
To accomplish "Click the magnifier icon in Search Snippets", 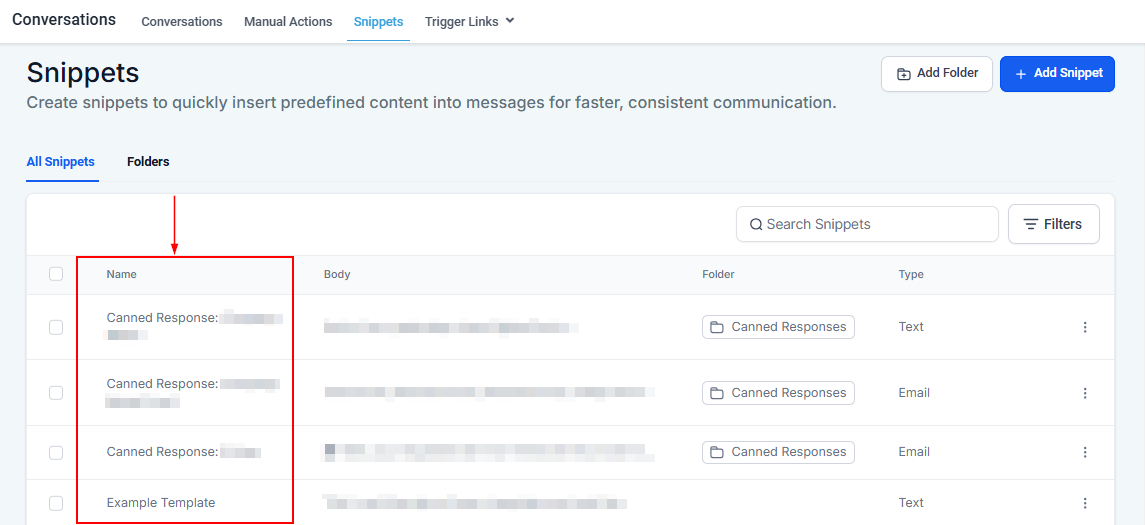I will (756, 224).
